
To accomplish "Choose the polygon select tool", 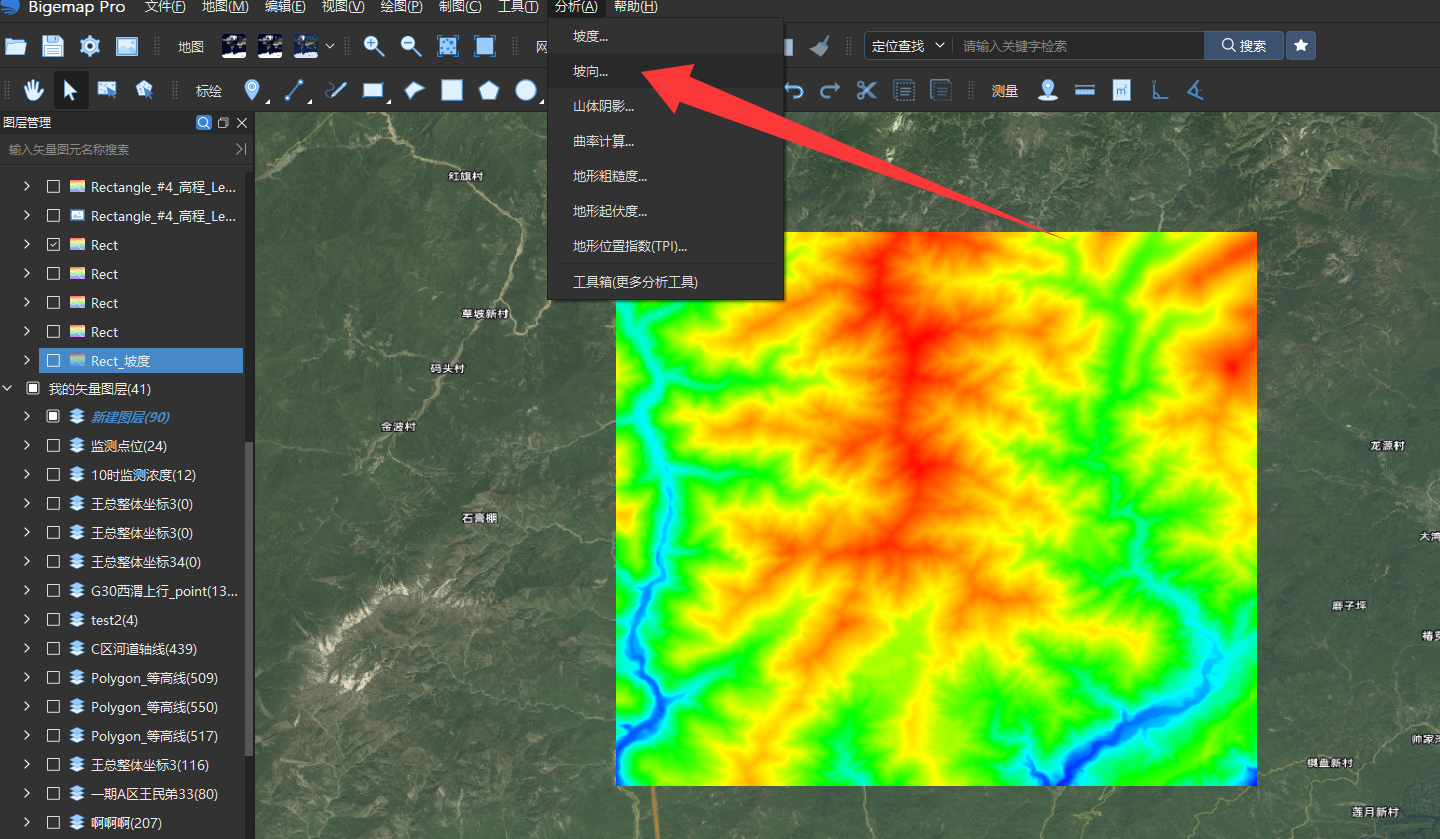I will click(144, 90).
